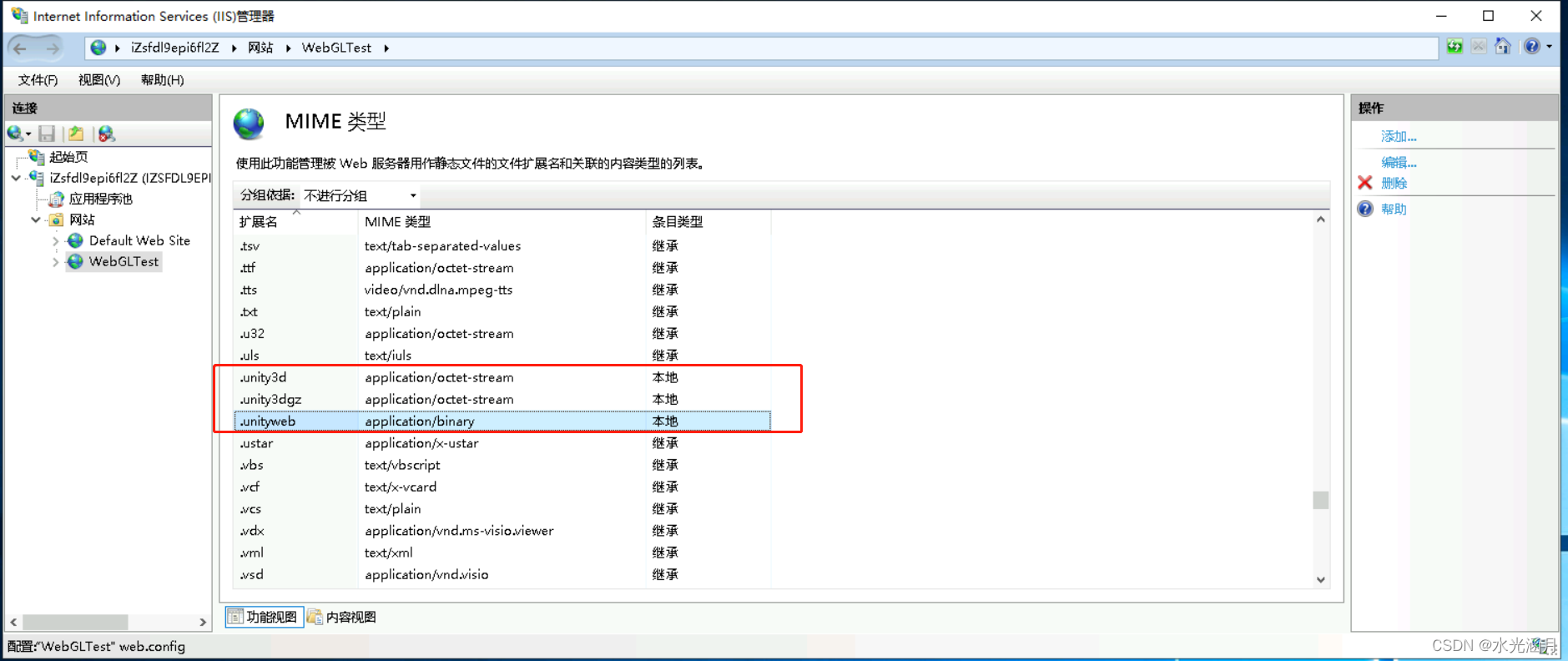1568x661 pixels.
Task: Click the 编辑... link in Actions pane
Action: pos(1399,162)
